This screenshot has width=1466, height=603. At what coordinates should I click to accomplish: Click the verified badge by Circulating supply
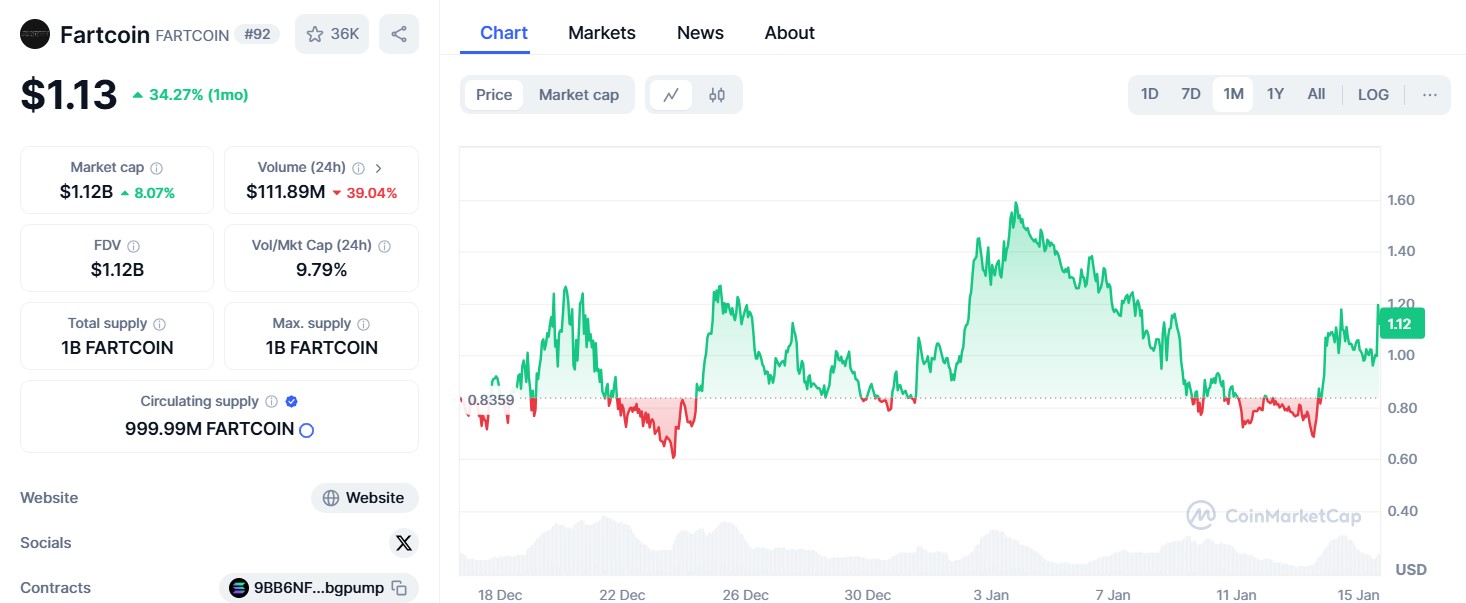tap(291, 402)
